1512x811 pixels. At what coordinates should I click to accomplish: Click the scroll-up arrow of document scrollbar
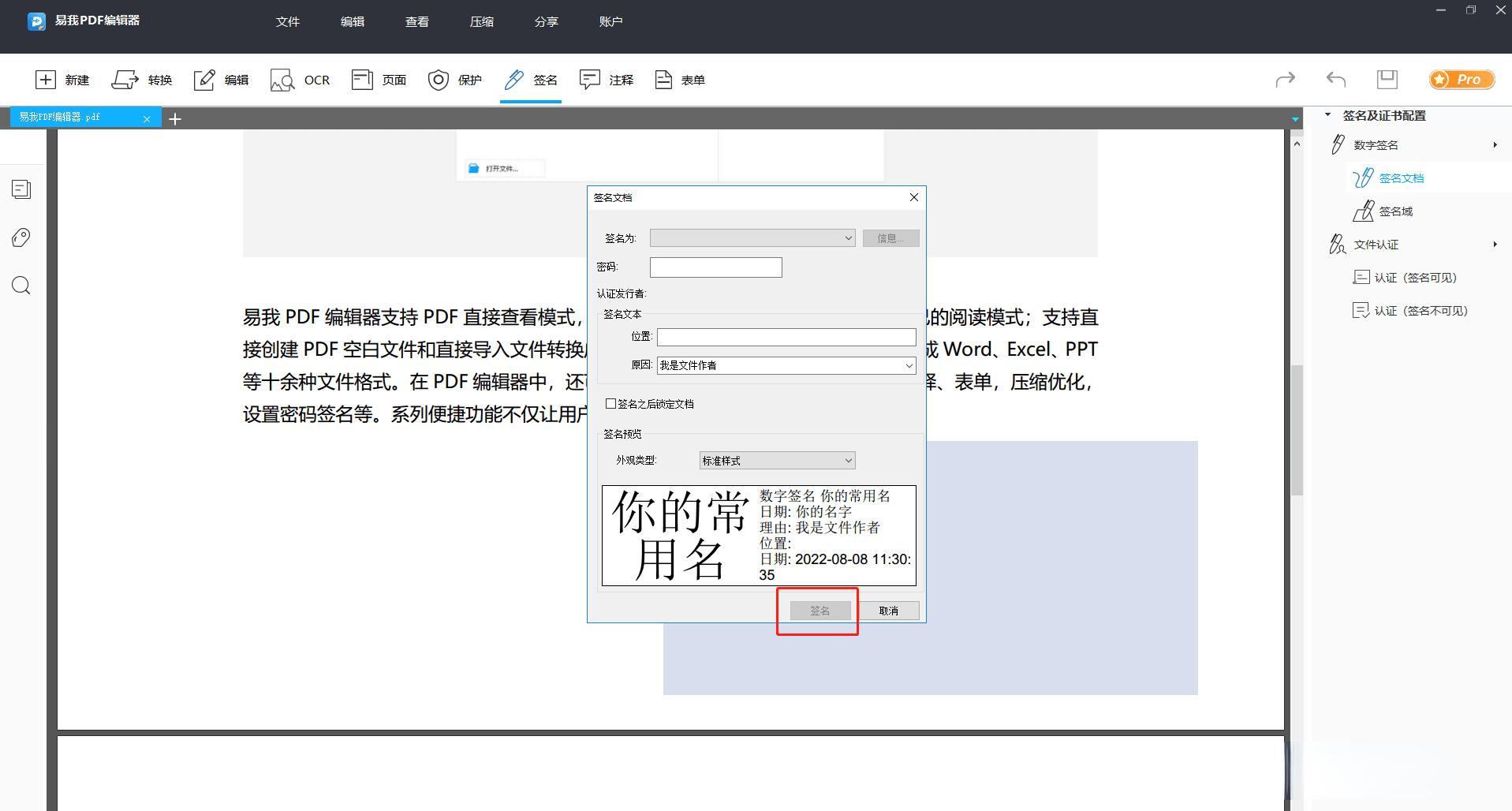[x=1297, y=144]
